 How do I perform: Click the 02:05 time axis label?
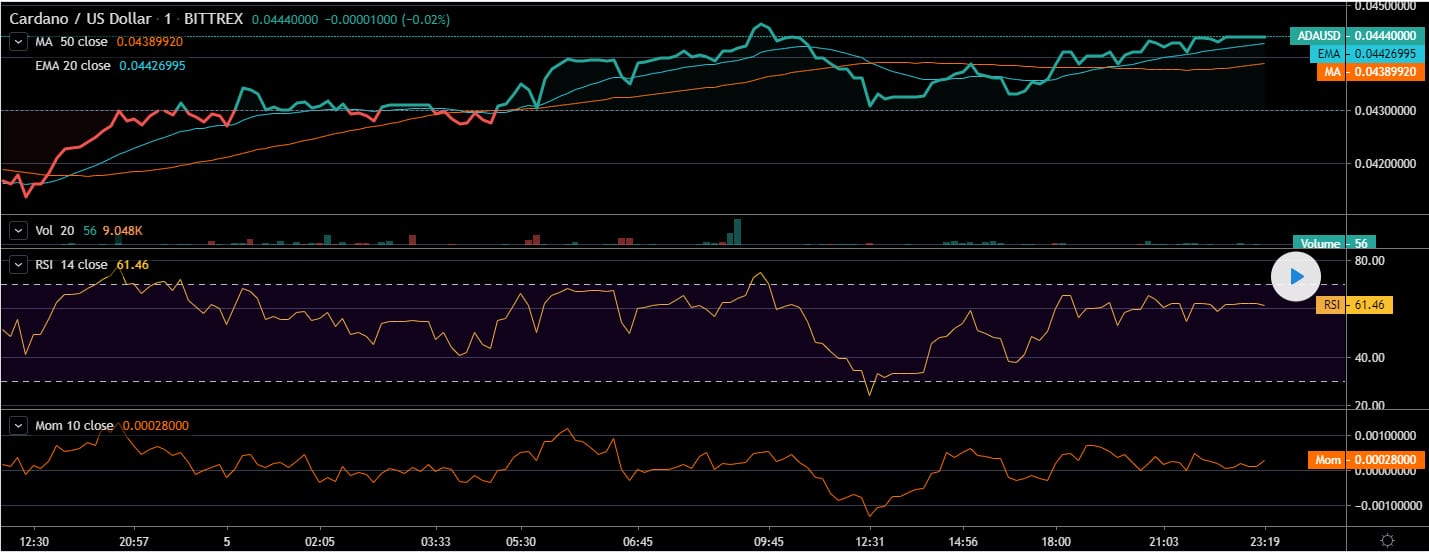(320, 541)
